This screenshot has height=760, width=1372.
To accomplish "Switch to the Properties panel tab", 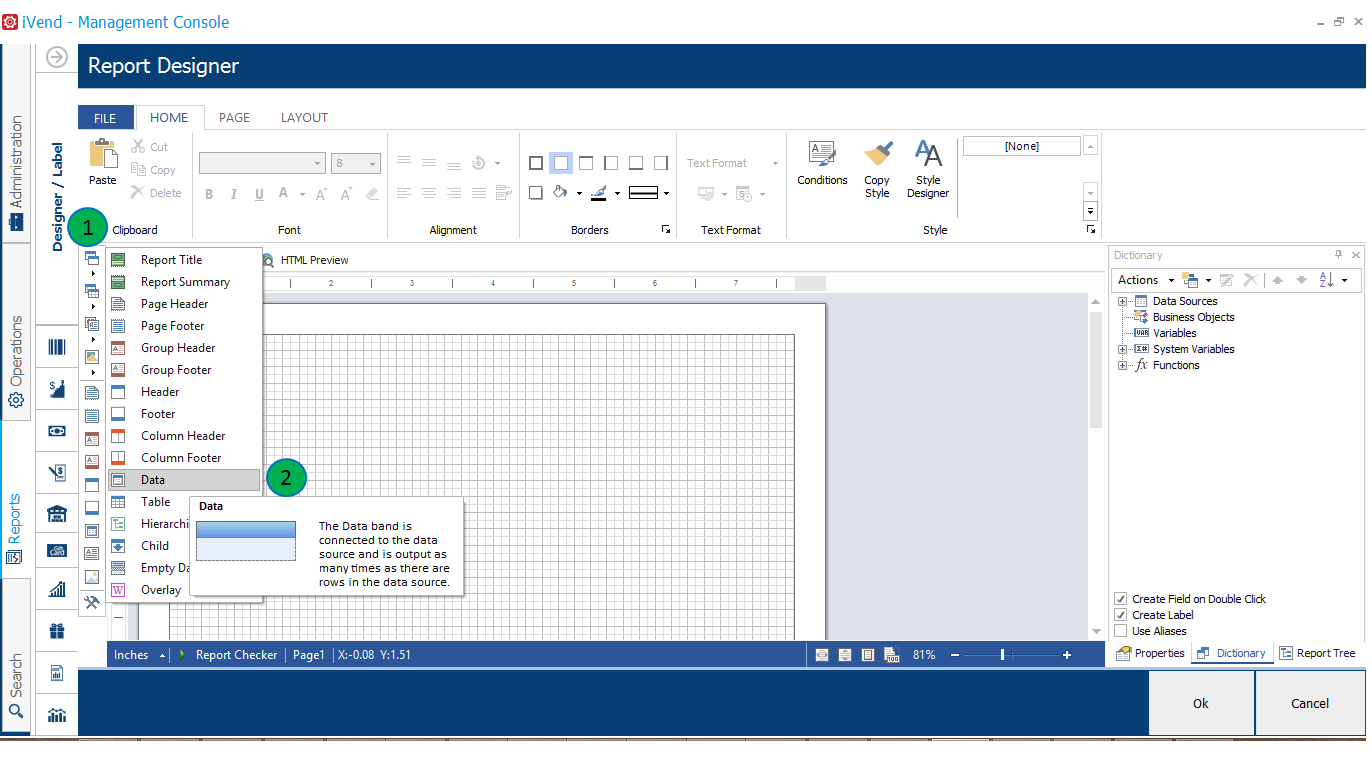I will [1150, 653].
